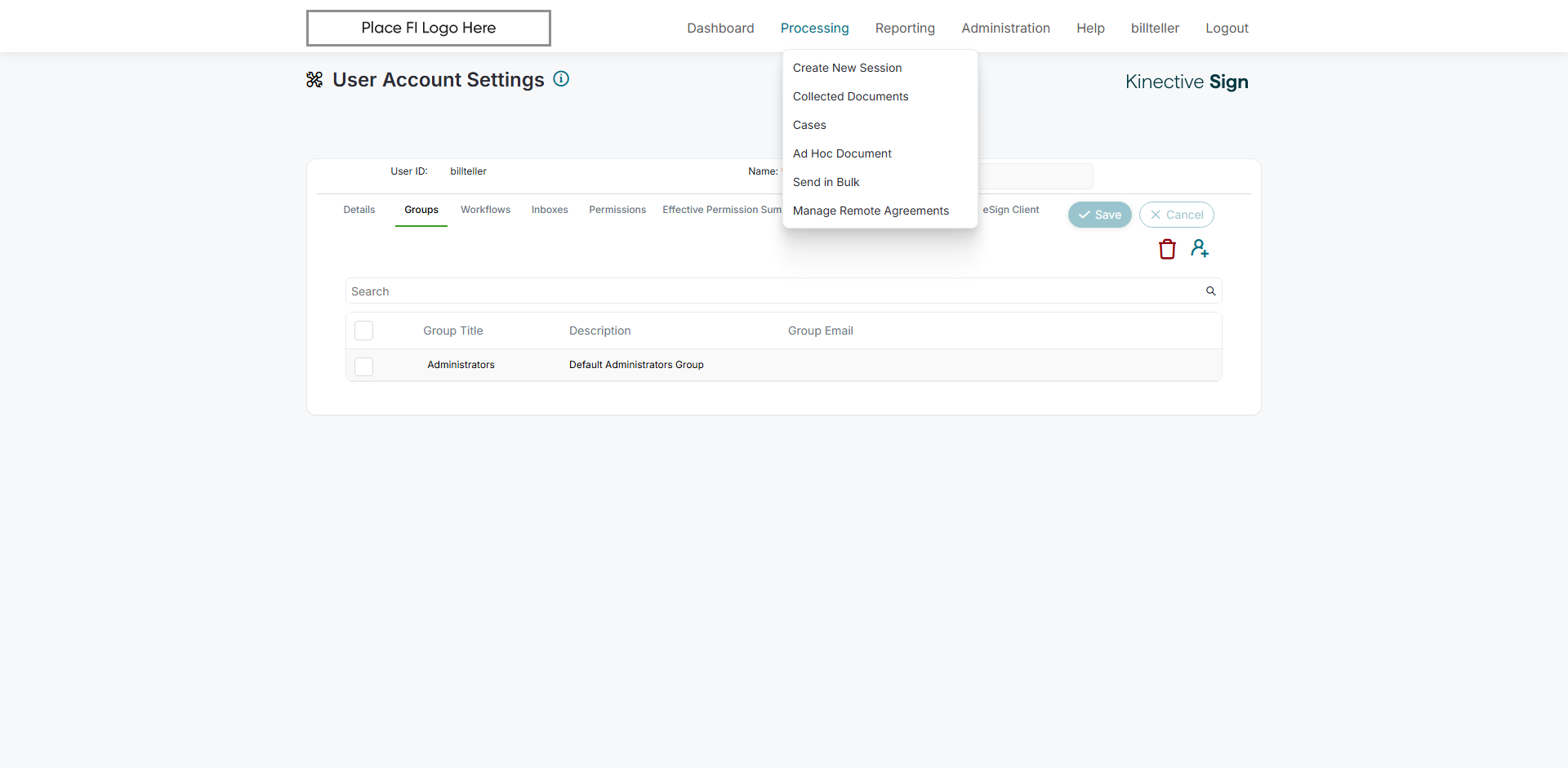This screenshot has width=1568, height=768.
Task: Expand the Administration menu
Action: (x=1005, y=28)
